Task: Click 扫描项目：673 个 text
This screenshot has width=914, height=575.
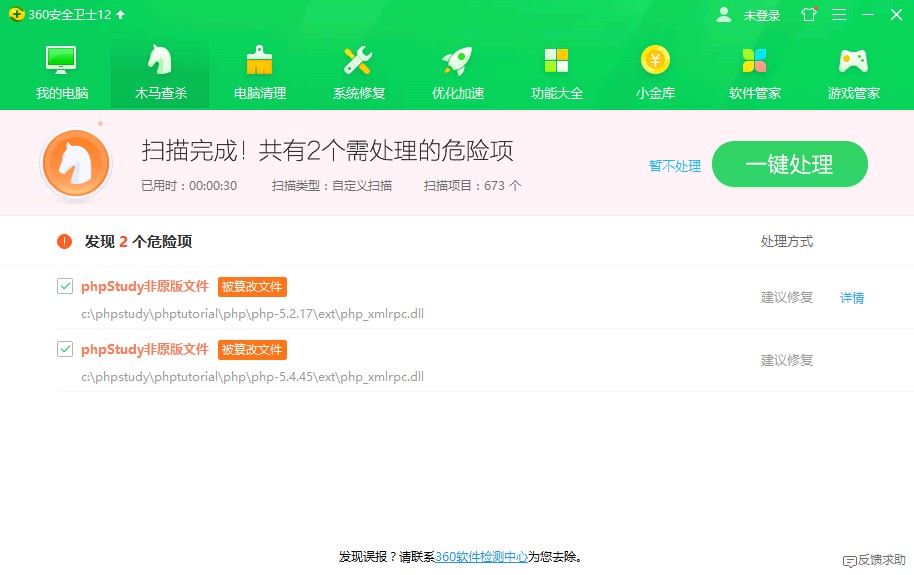Action: point(472,186)
